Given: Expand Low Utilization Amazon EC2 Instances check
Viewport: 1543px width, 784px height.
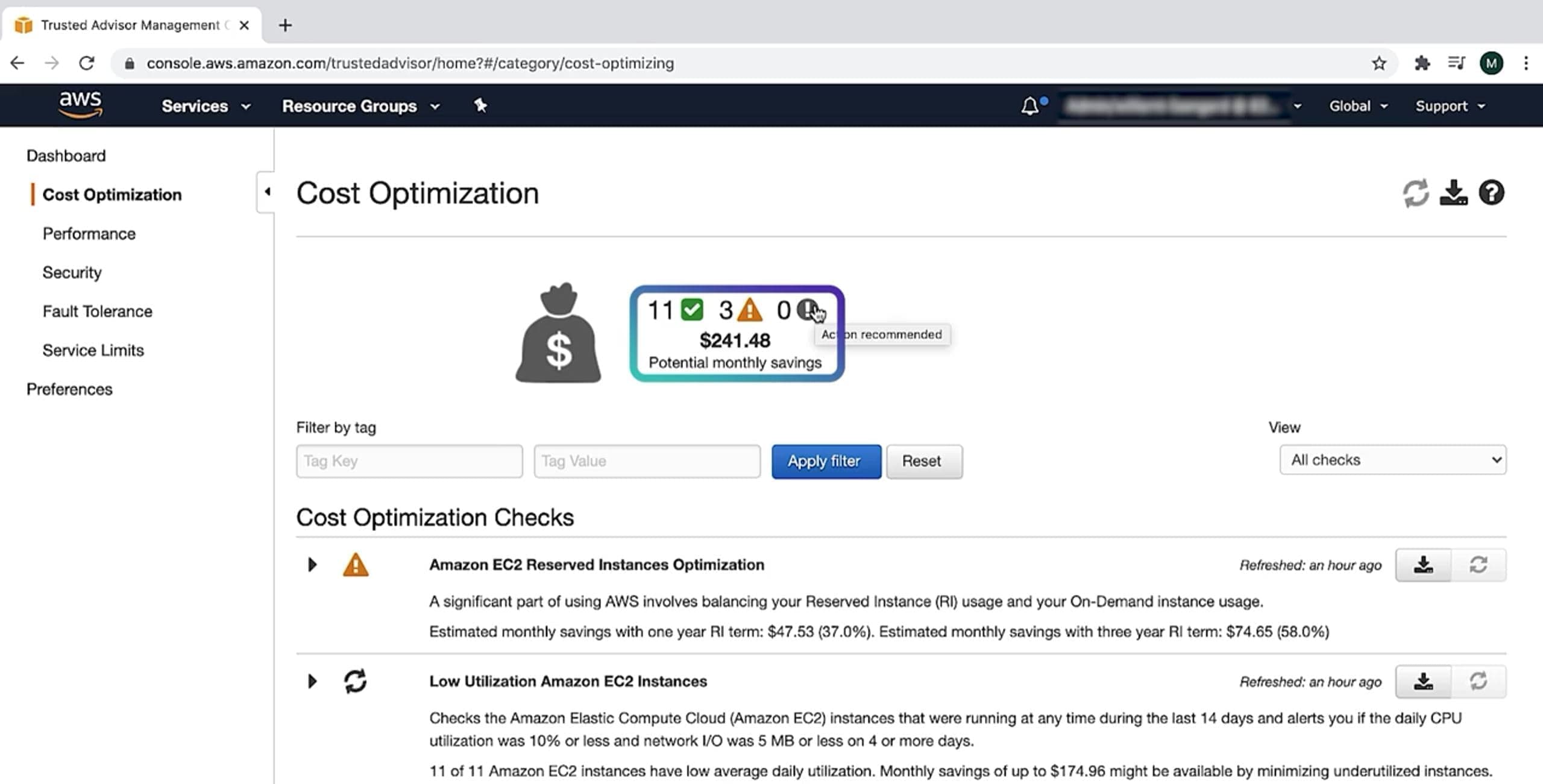Looking at the screenshot, I should click(x=312, y=682).
